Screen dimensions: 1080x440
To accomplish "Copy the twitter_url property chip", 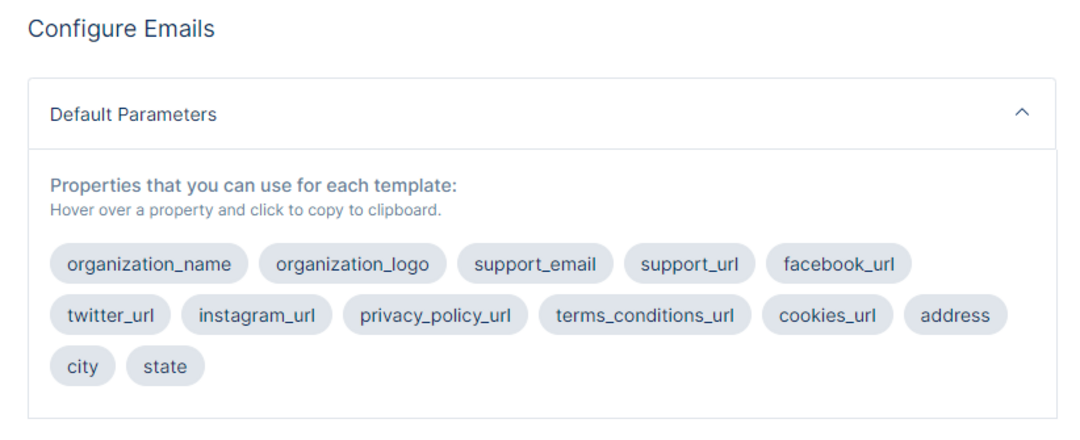I will pos(110,315).
